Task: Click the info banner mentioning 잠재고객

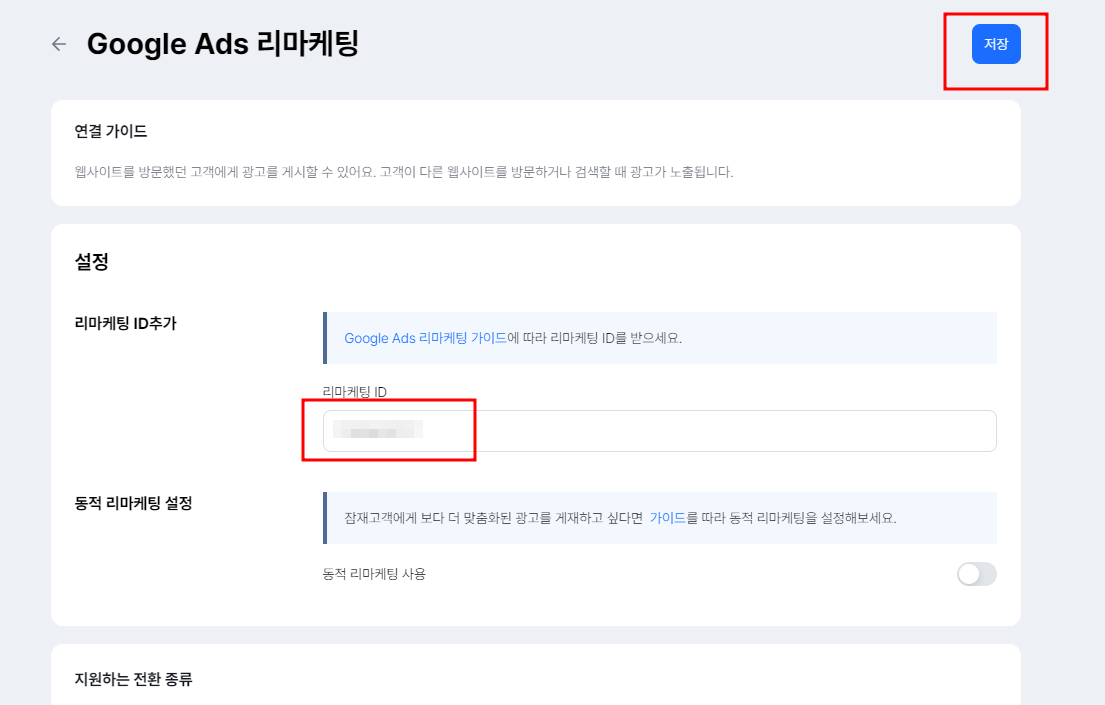Action: click(660, 519)
